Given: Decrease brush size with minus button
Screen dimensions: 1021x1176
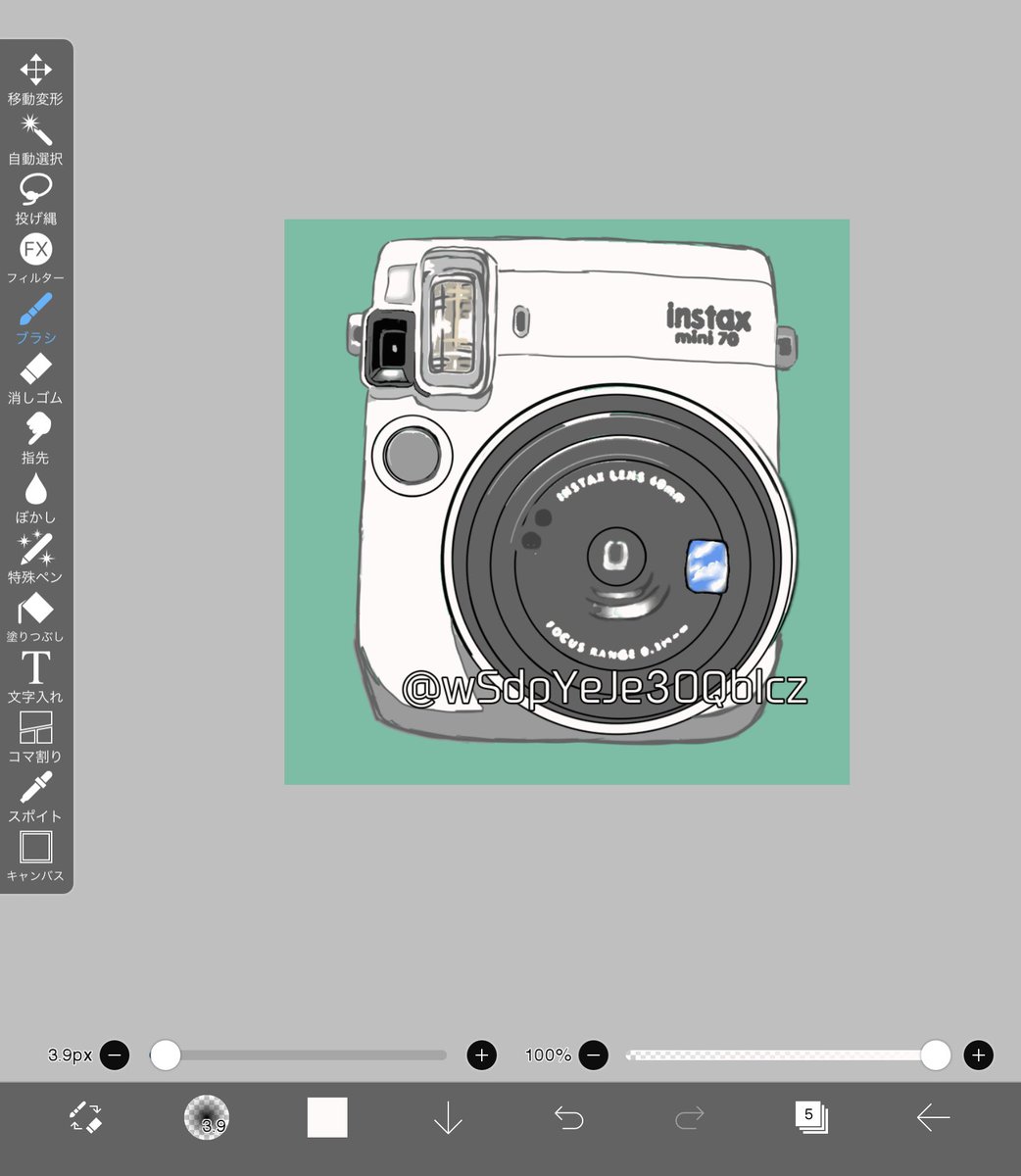Looking at the screenshot, I should pyautogui.click(x=115, y=1054).
